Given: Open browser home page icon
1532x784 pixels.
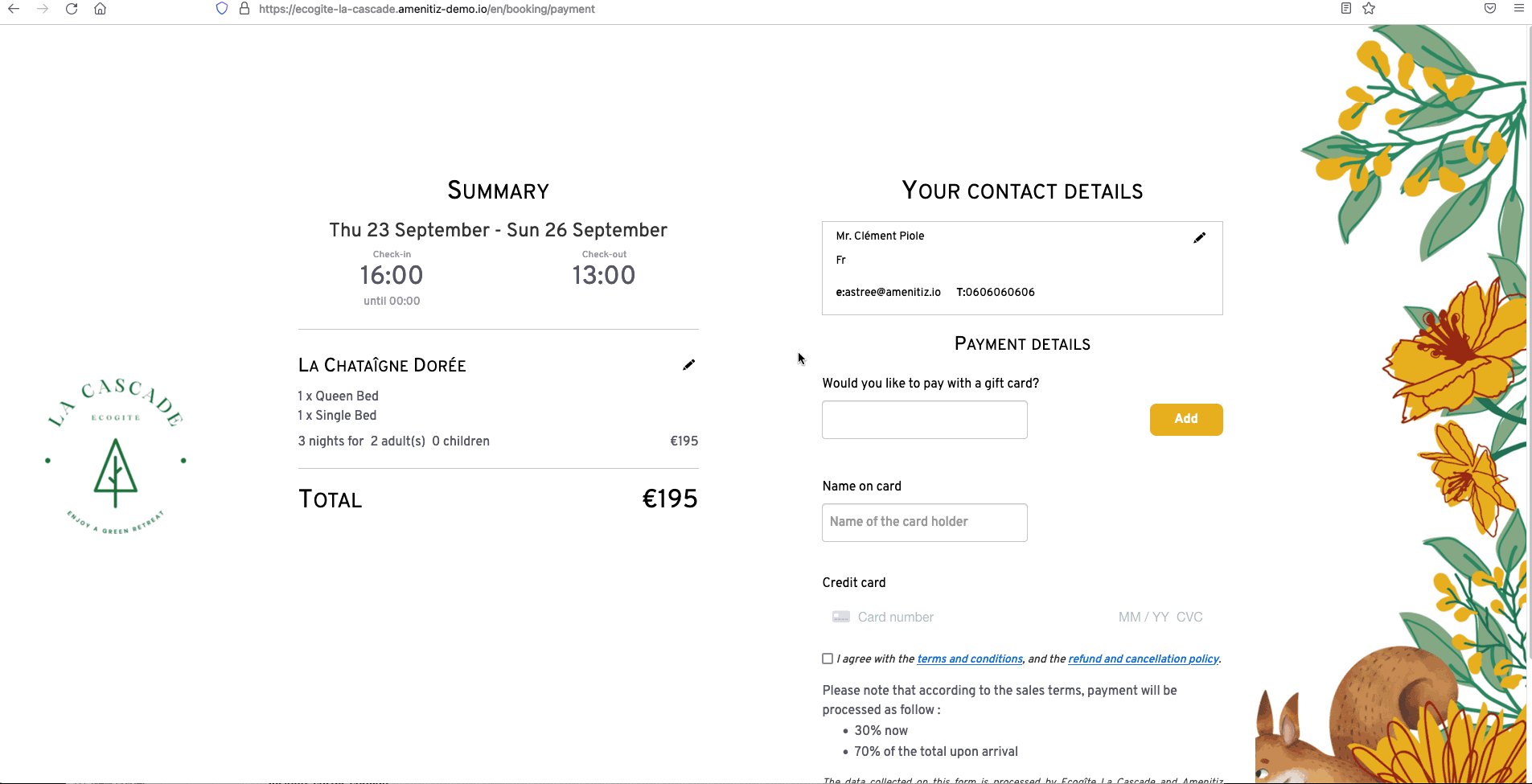Looking at the screenshot, I should tap(100, 9).
